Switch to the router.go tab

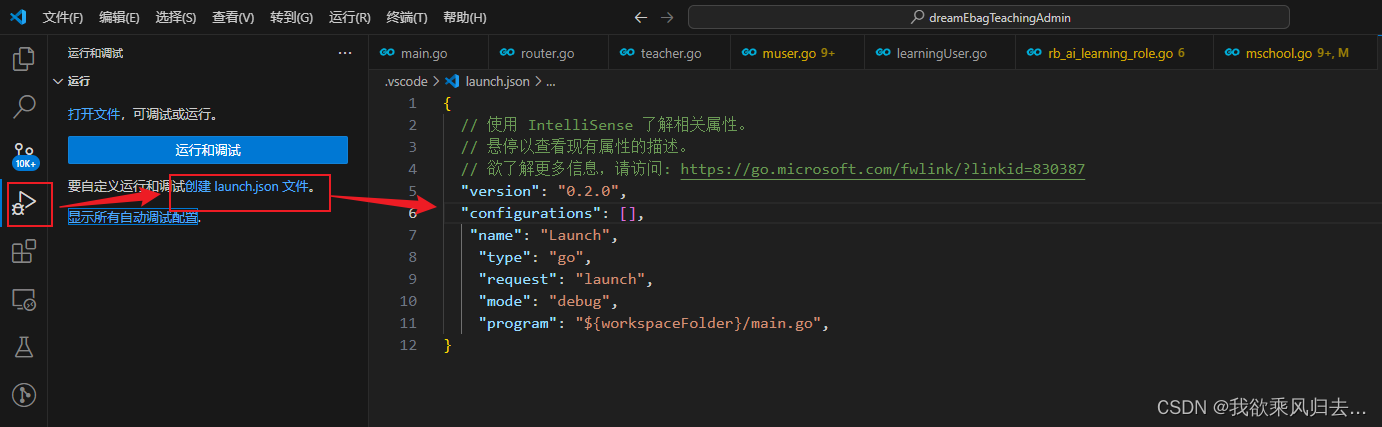(548, 53)
